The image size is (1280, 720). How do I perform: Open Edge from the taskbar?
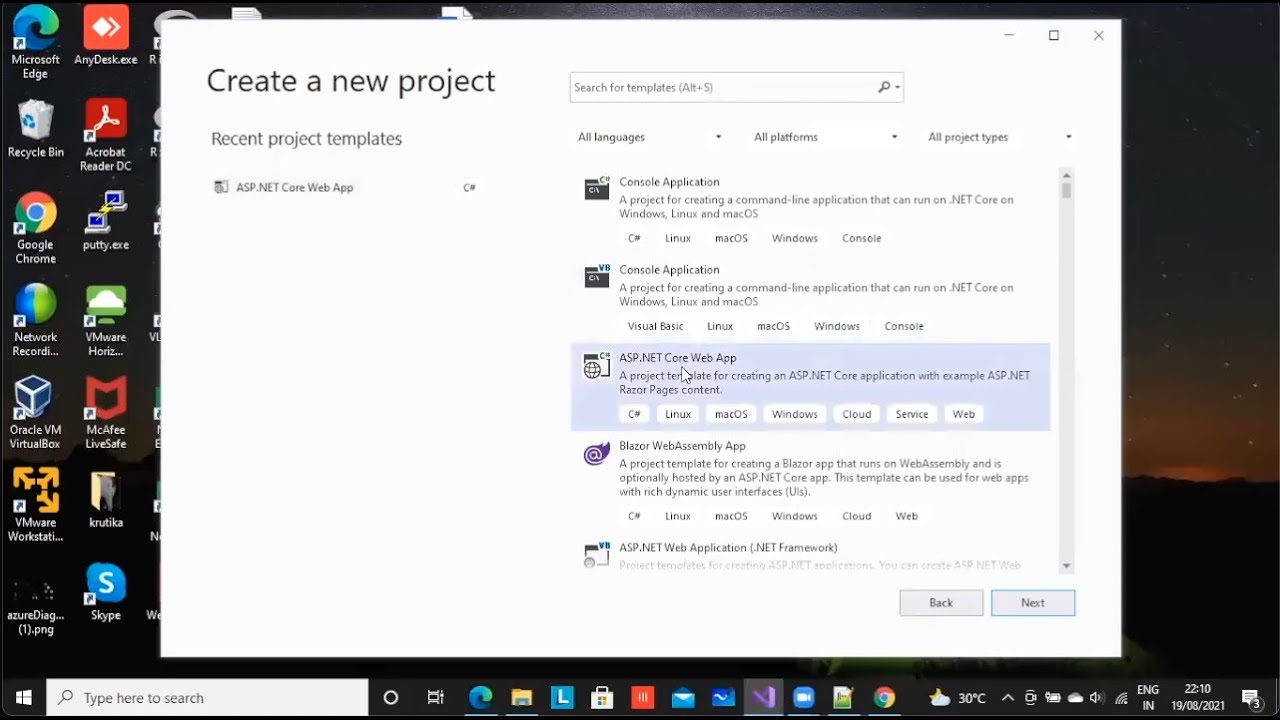[481, 698]
